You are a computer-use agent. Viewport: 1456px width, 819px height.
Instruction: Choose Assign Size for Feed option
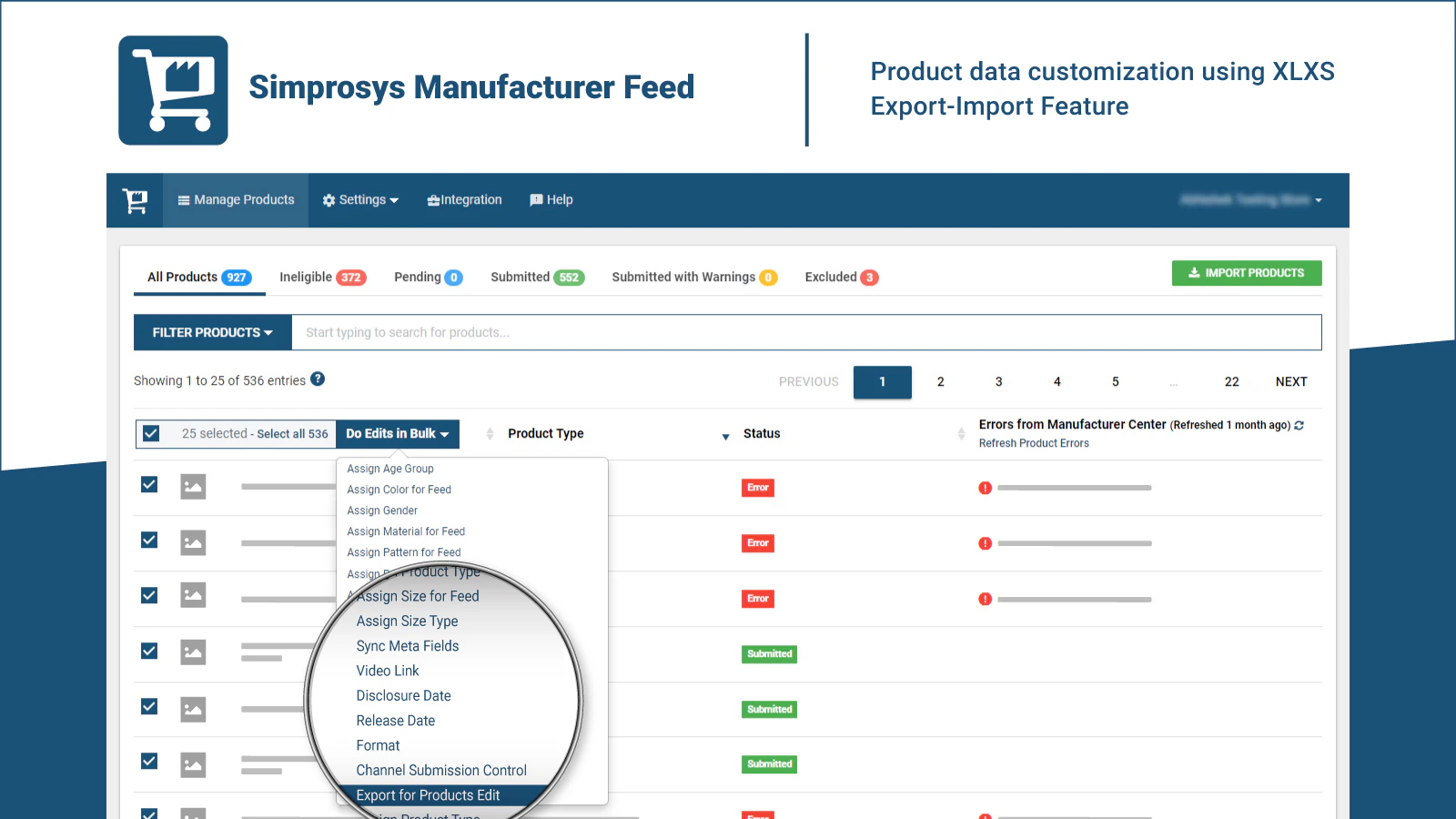(x=418, y=596)
